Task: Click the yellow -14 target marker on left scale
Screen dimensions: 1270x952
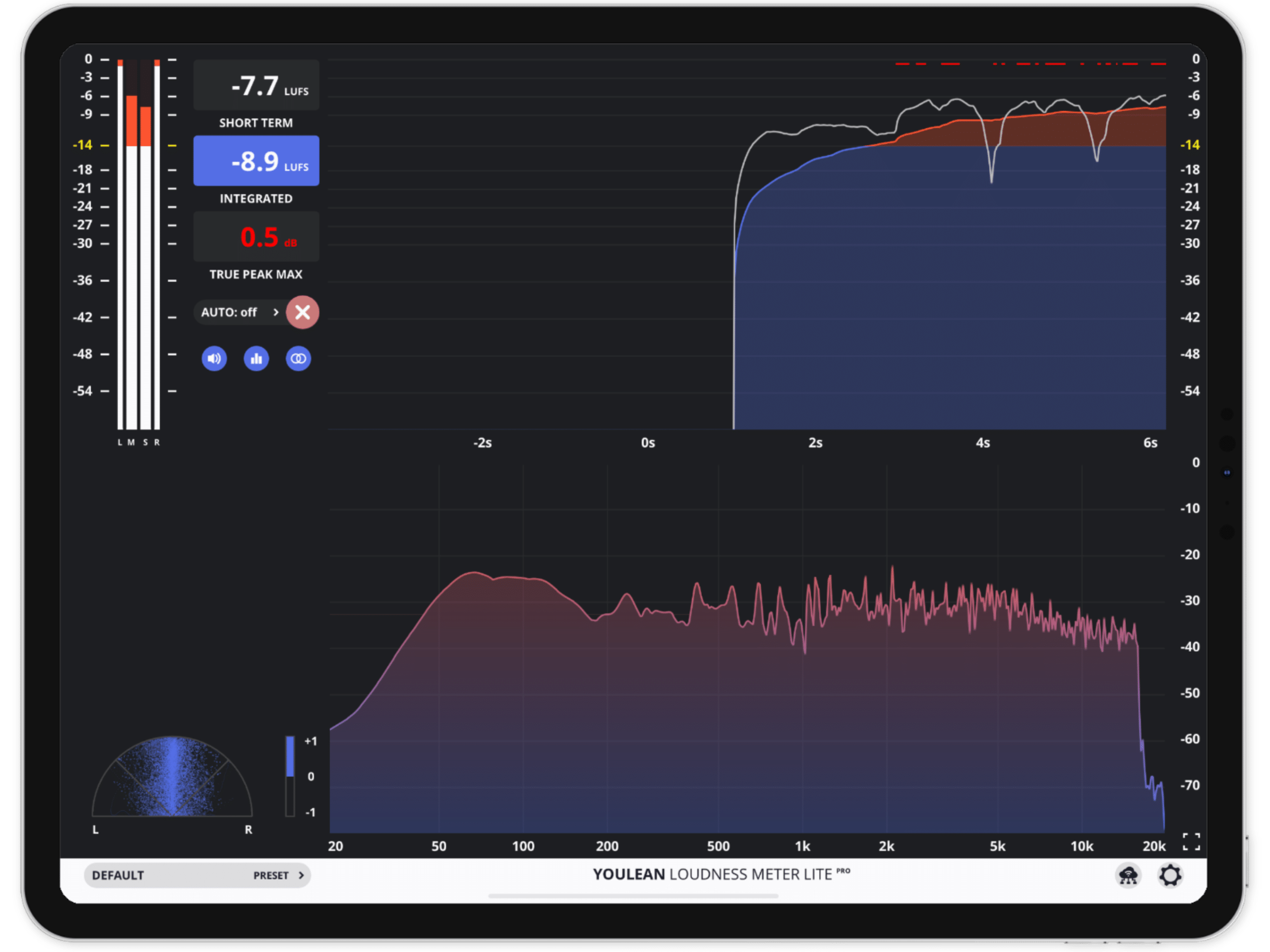Action: point(83,145)
